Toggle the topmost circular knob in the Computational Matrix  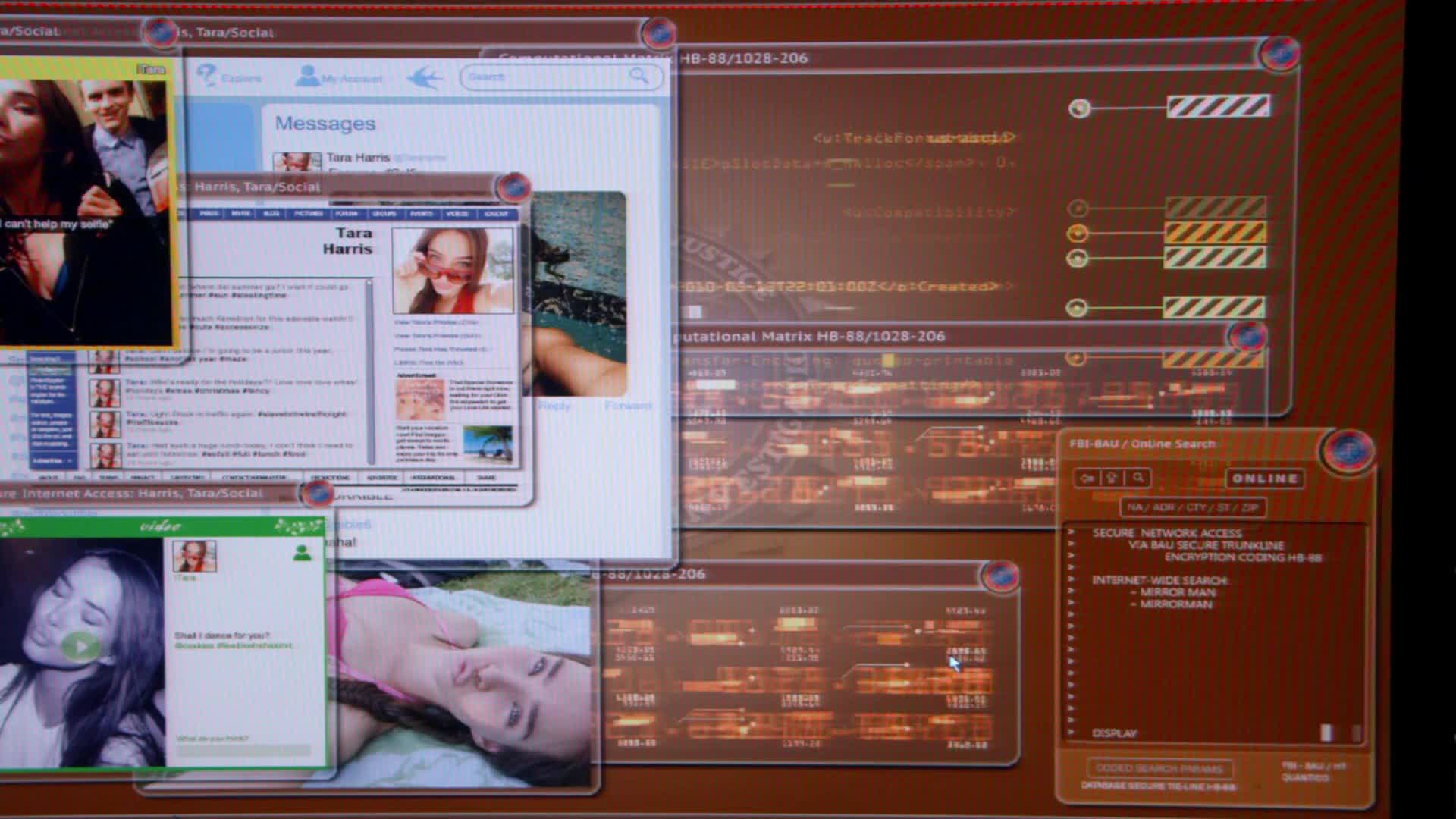(1080, 108)
